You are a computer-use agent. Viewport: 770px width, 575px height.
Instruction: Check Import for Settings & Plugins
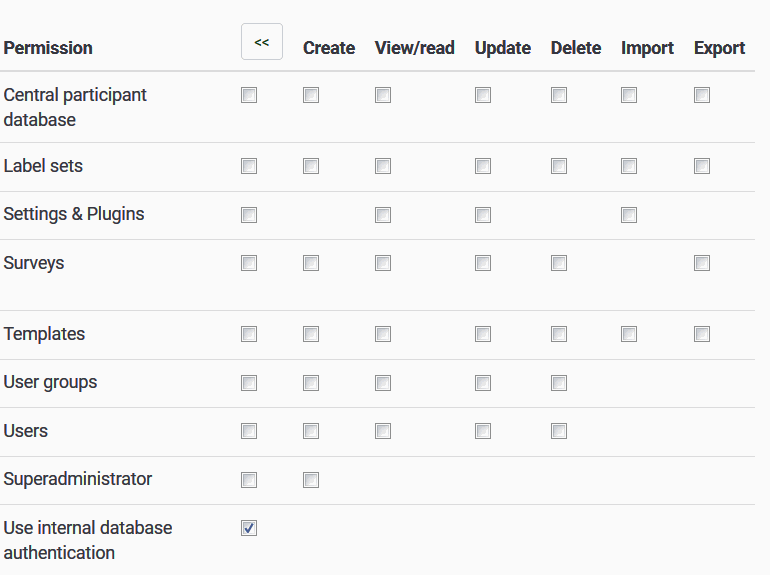click(x=629, y=215)
